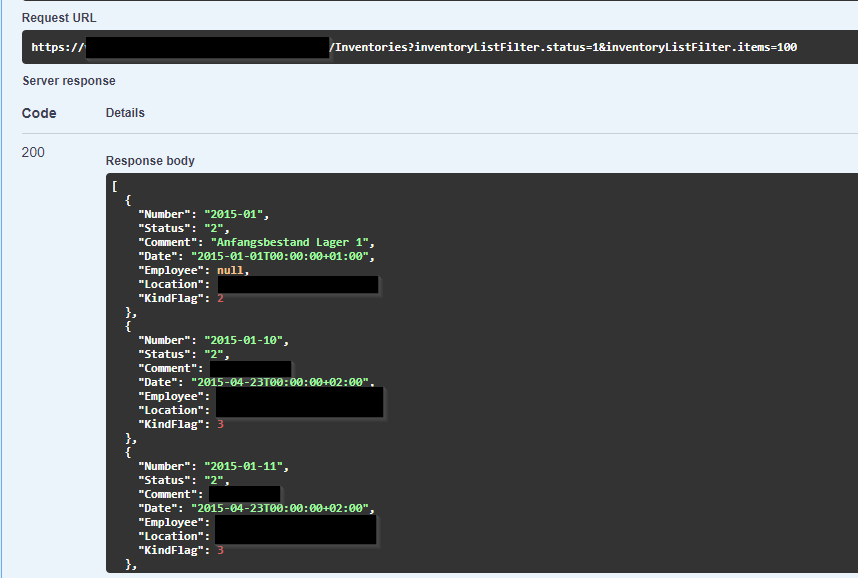This screenshot has height=578, width=858.
Task: Click the 200 status code value
Action: 31,152
